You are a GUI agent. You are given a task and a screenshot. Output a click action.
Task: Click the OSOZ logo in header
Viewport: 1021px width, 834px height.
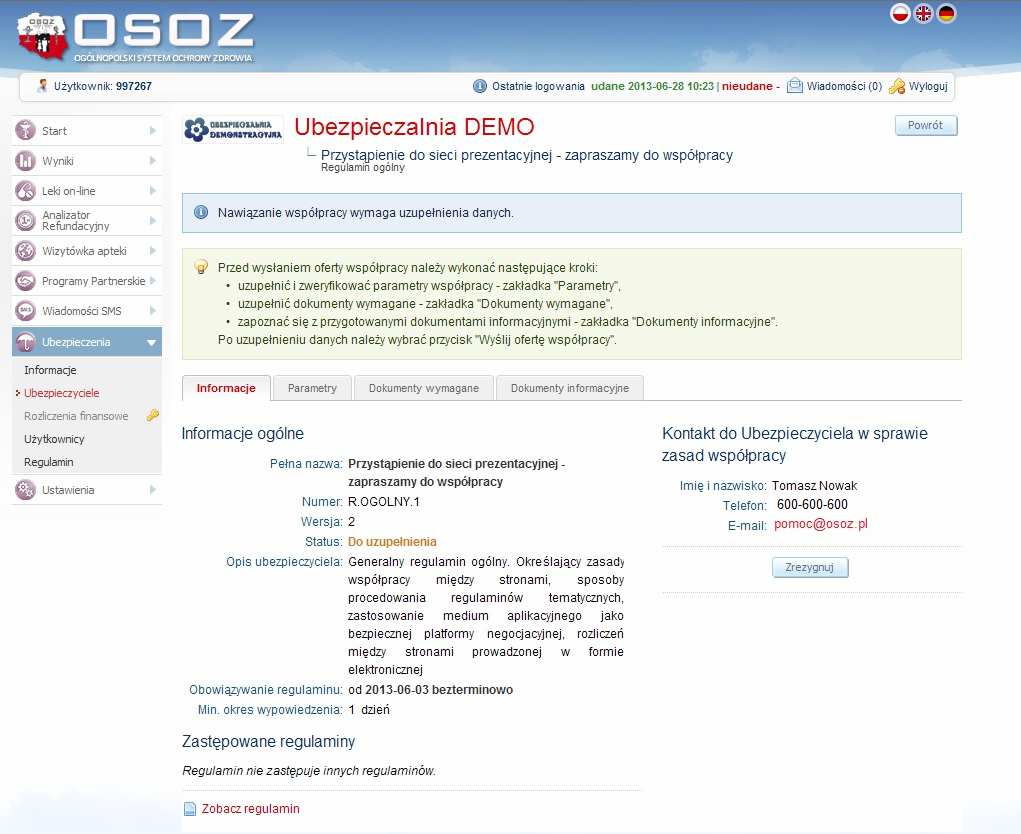[135, 37]
